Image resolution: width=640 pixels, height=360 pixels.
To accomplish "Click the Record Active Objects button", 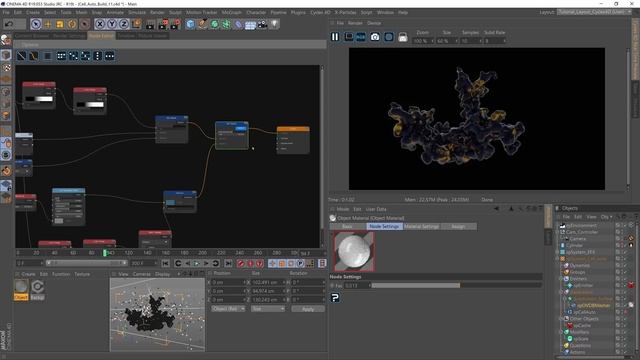I will point(241,264).
